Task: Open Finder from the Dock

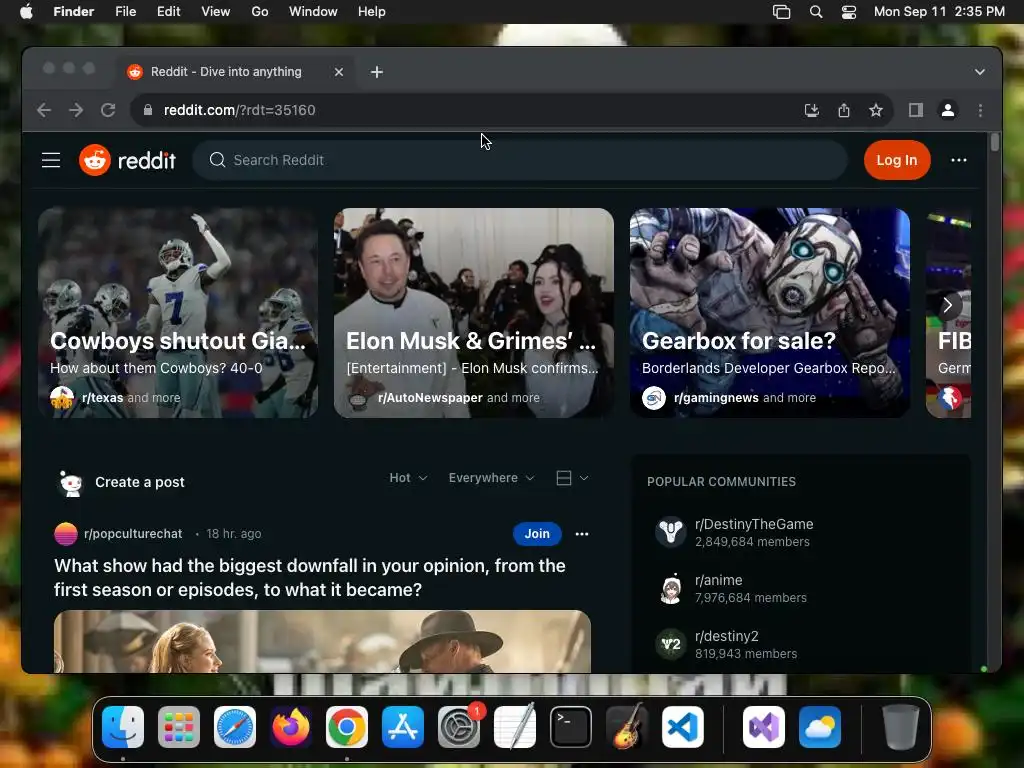Action: click(123, 727)
